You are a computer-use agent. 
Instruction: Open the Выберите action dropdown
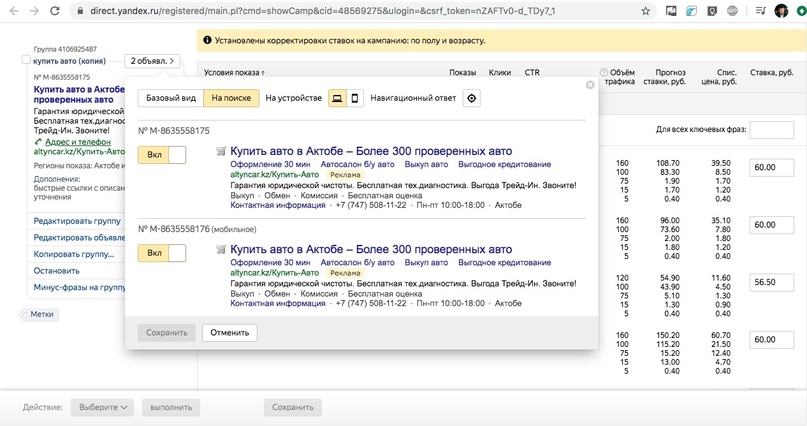(102, 407)
